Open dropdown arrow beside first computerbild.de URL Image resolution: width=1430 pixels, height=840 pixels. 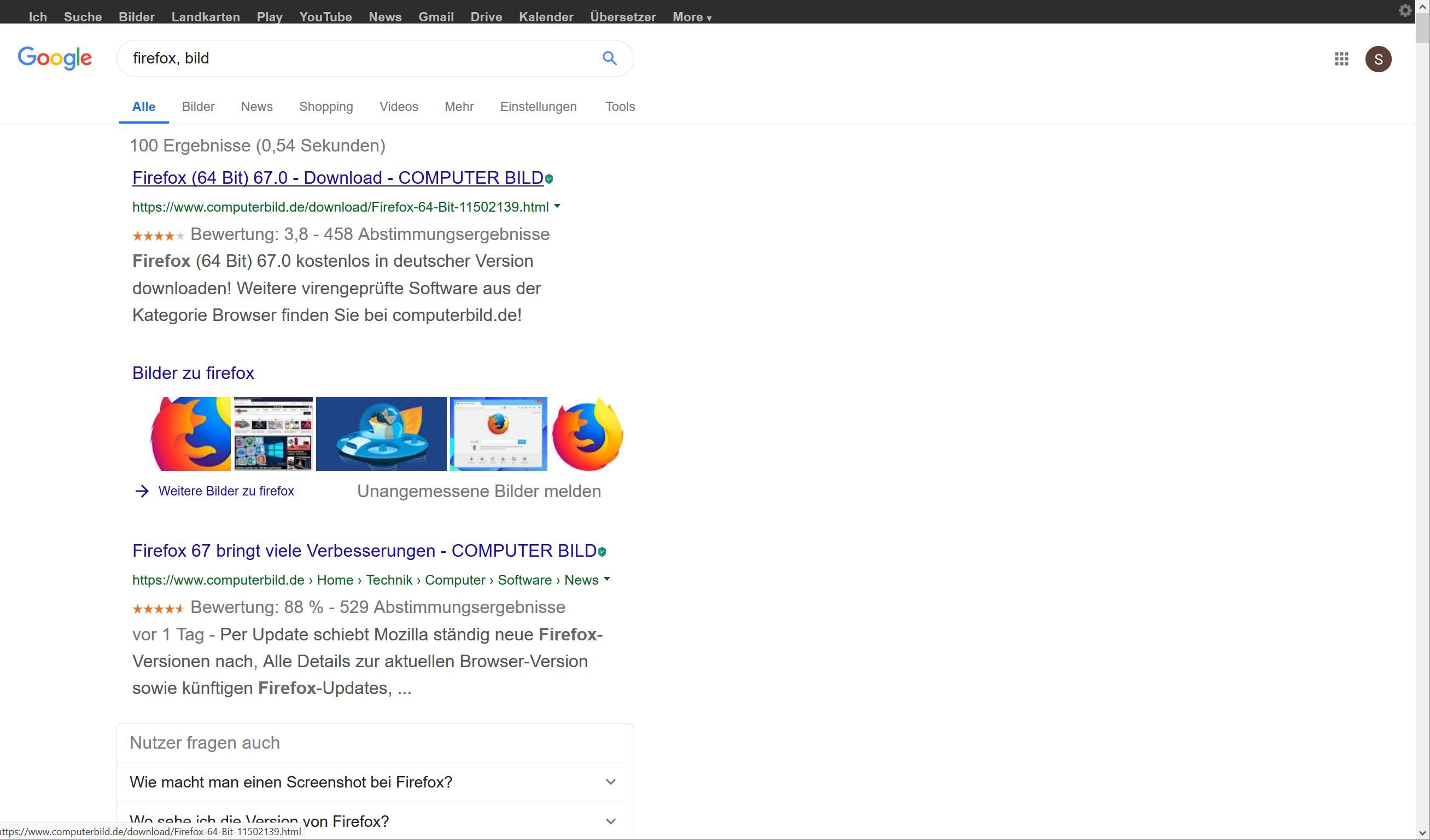point(557,207)
